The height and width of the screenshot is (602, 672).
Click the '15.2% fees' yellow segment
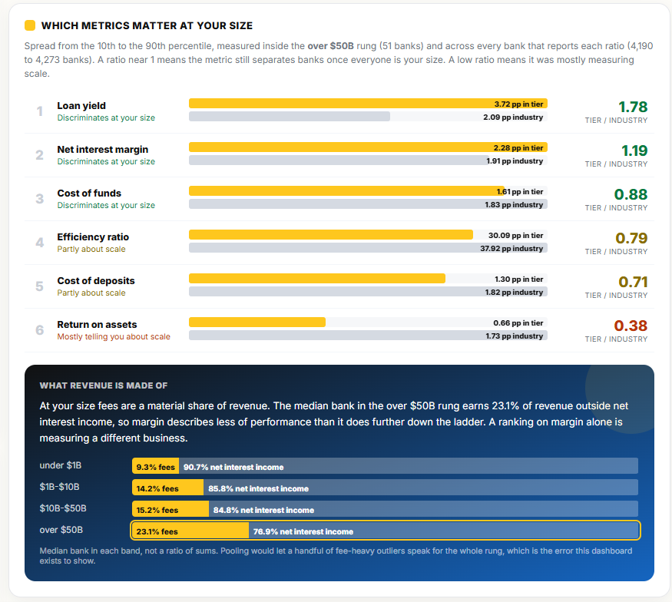coord(170,509)
